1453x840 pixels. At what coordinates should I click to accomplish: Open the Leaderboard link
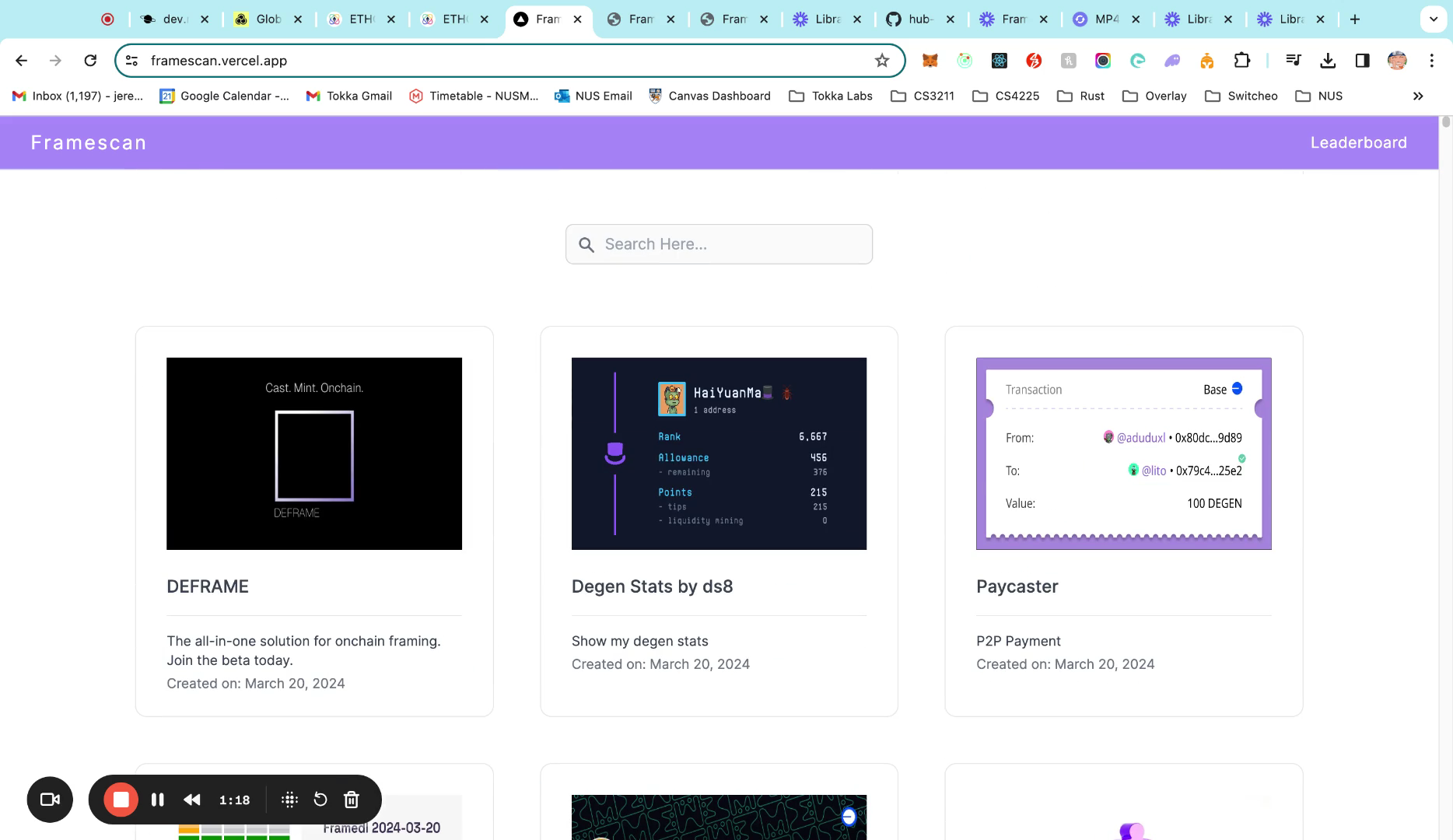[1358, 142]
